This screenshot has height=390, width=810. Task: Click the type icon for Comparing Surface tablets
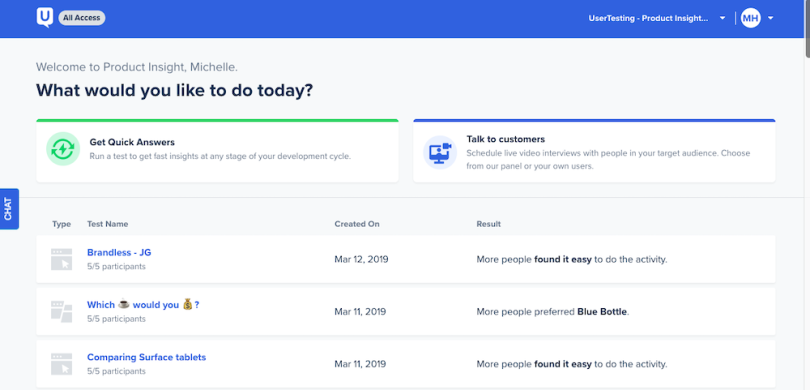coord(61,364)
